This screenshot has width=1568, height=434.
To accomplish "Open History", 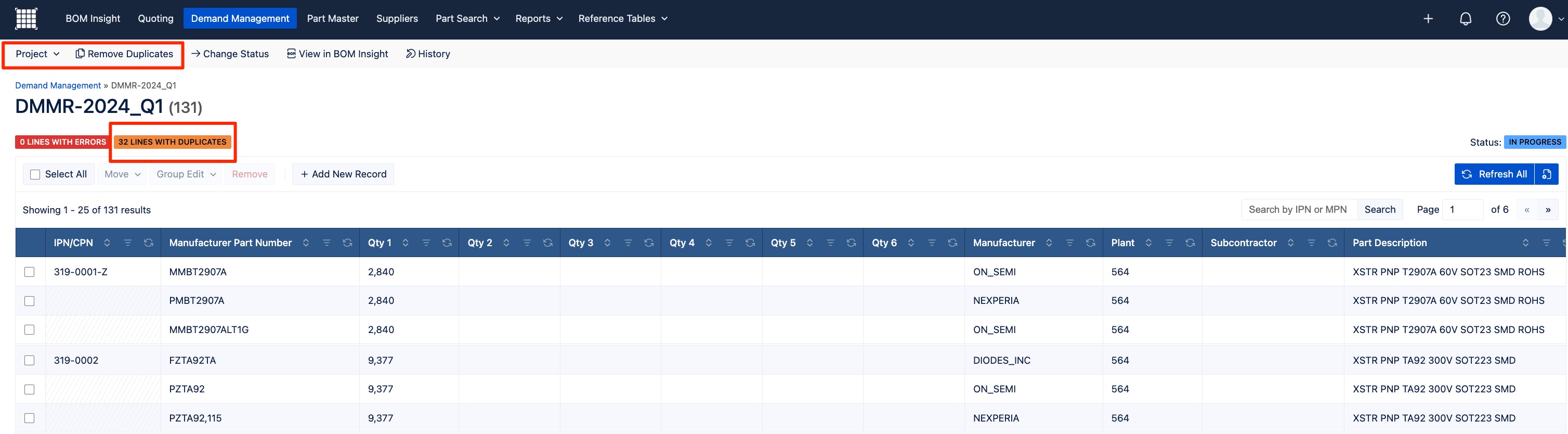I will [428, 54].
